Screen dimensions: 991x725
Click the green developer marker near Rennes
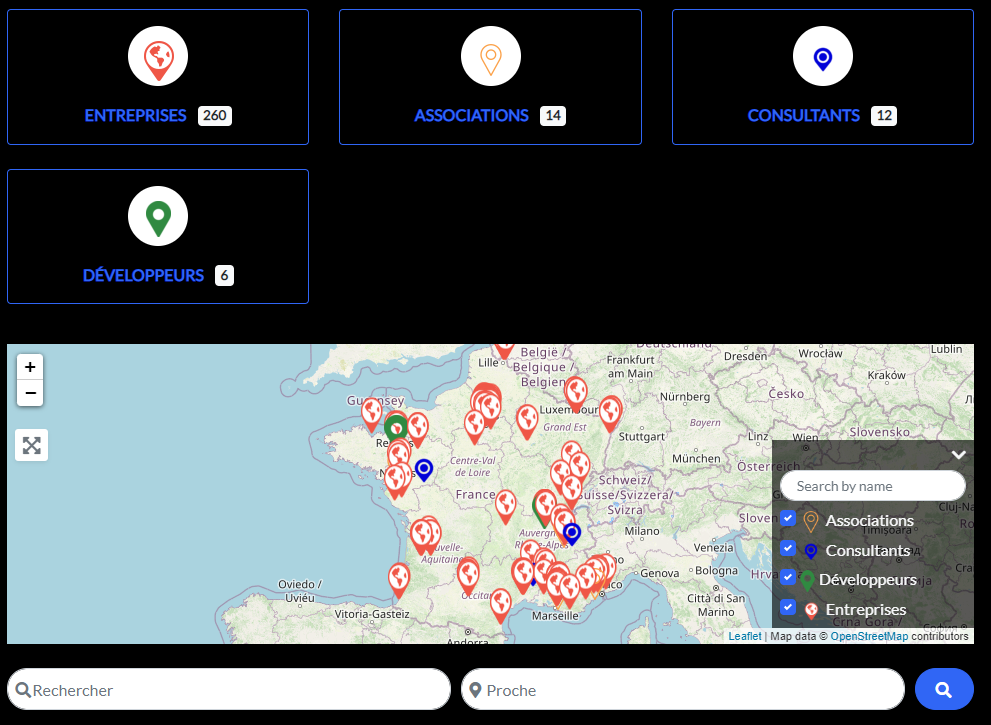point(396,430)
